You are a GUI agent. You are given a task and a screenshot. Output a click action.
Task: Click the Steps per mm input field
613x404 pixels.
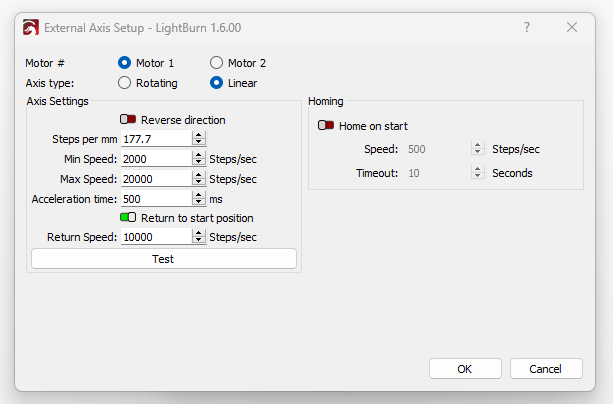click(155, 139)
